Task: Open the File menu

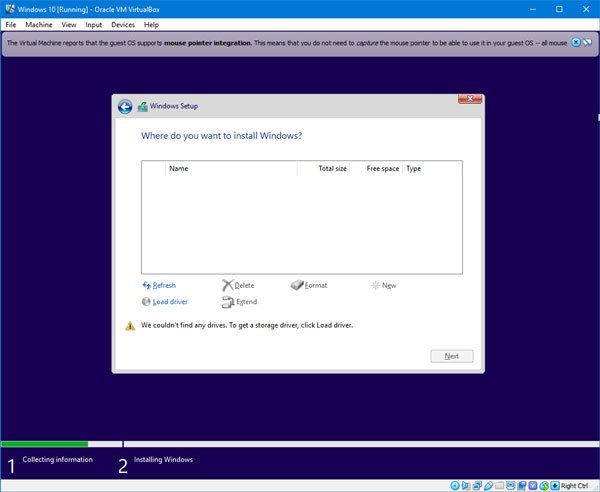Action: (11, 25)
